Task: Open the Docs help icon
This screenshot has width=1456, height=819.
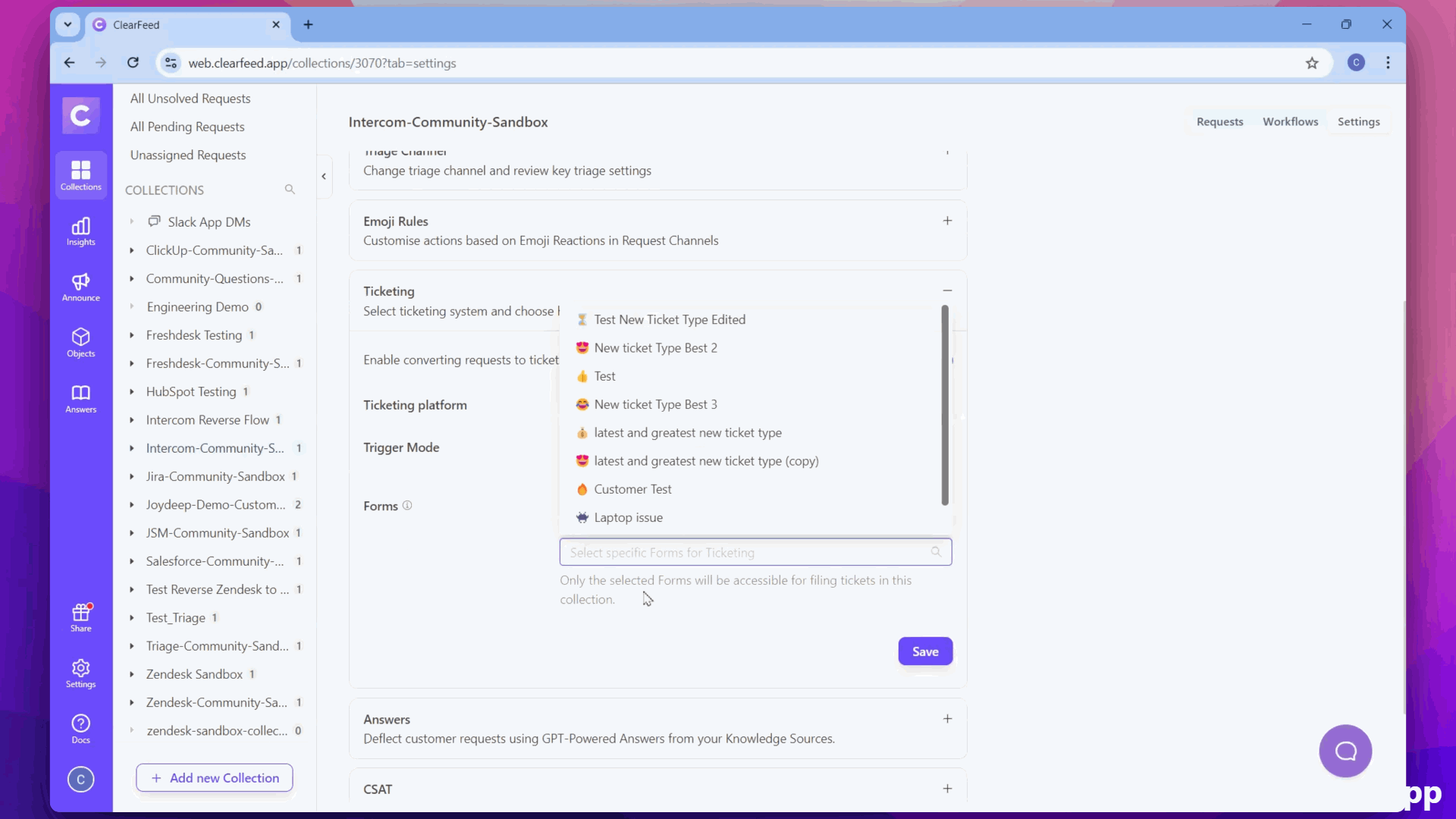Action: point(80,728)
